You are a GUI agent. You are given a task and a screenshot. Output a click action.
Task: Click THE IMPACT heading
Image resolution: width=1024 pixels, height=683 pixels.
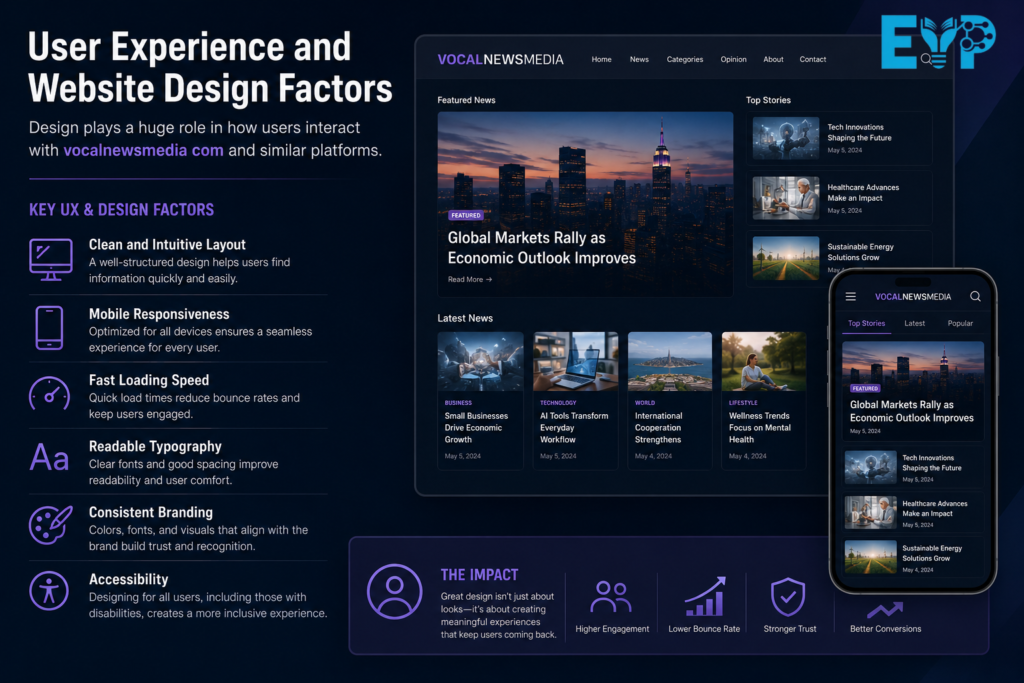pos(479,575)
